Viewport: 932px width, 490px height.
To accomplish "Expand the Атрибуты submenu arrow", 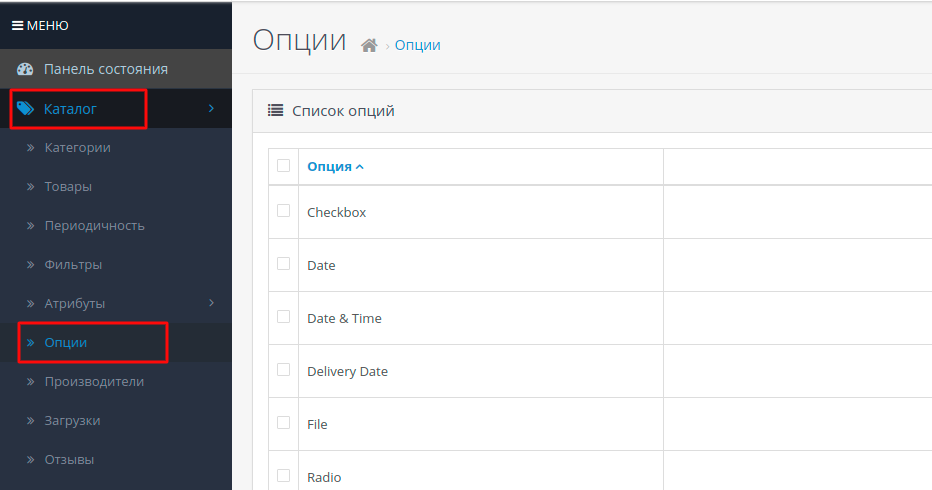I will coord(211,303).
